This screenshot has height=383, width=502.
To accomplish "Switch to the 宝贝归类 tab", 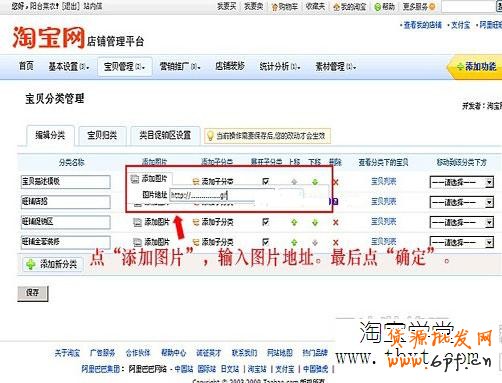I will tap(102, 135).
